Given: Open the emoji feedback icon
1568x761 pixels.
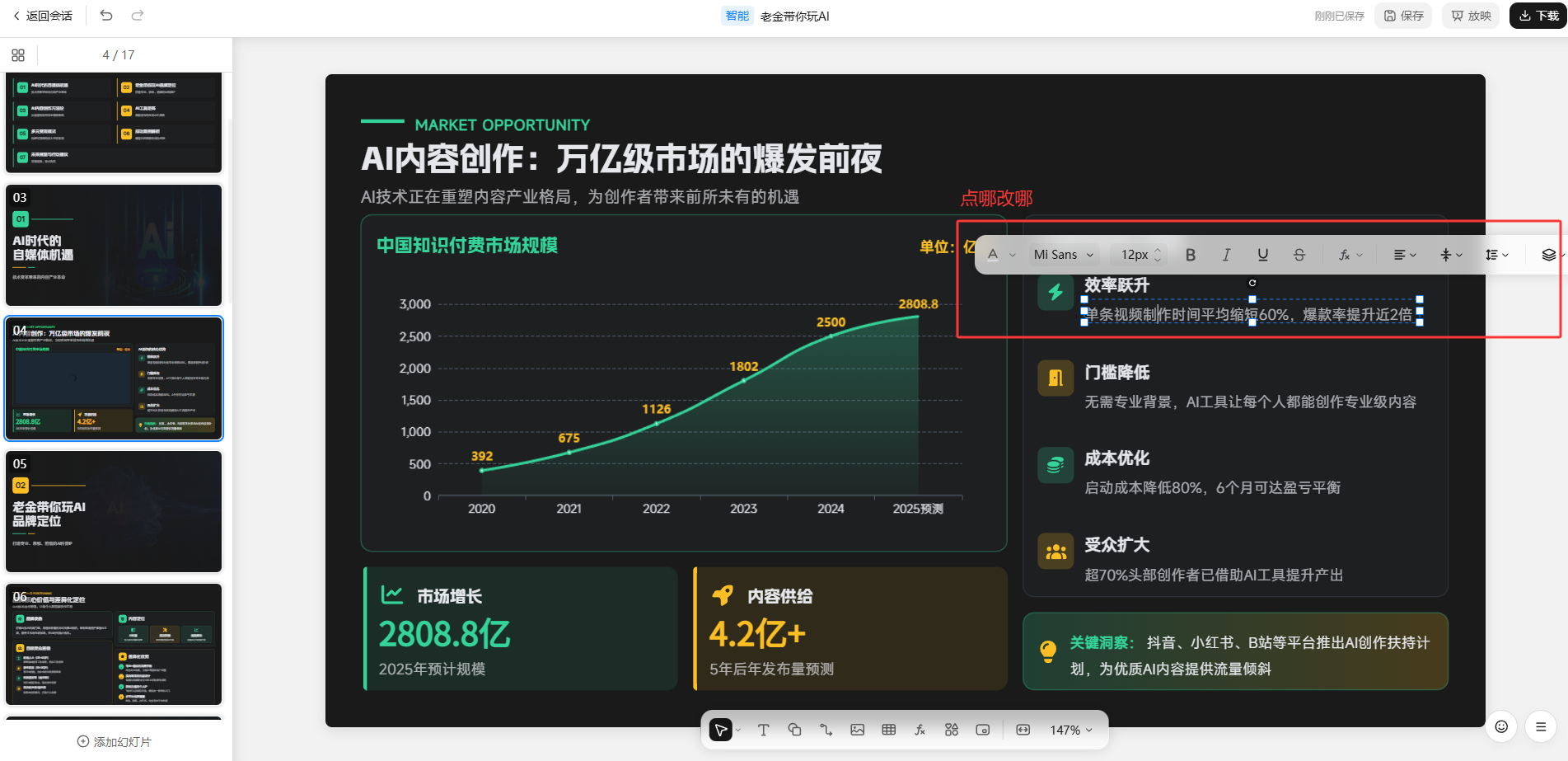Looking at the screenshot, I should (x=1501, y=726).
